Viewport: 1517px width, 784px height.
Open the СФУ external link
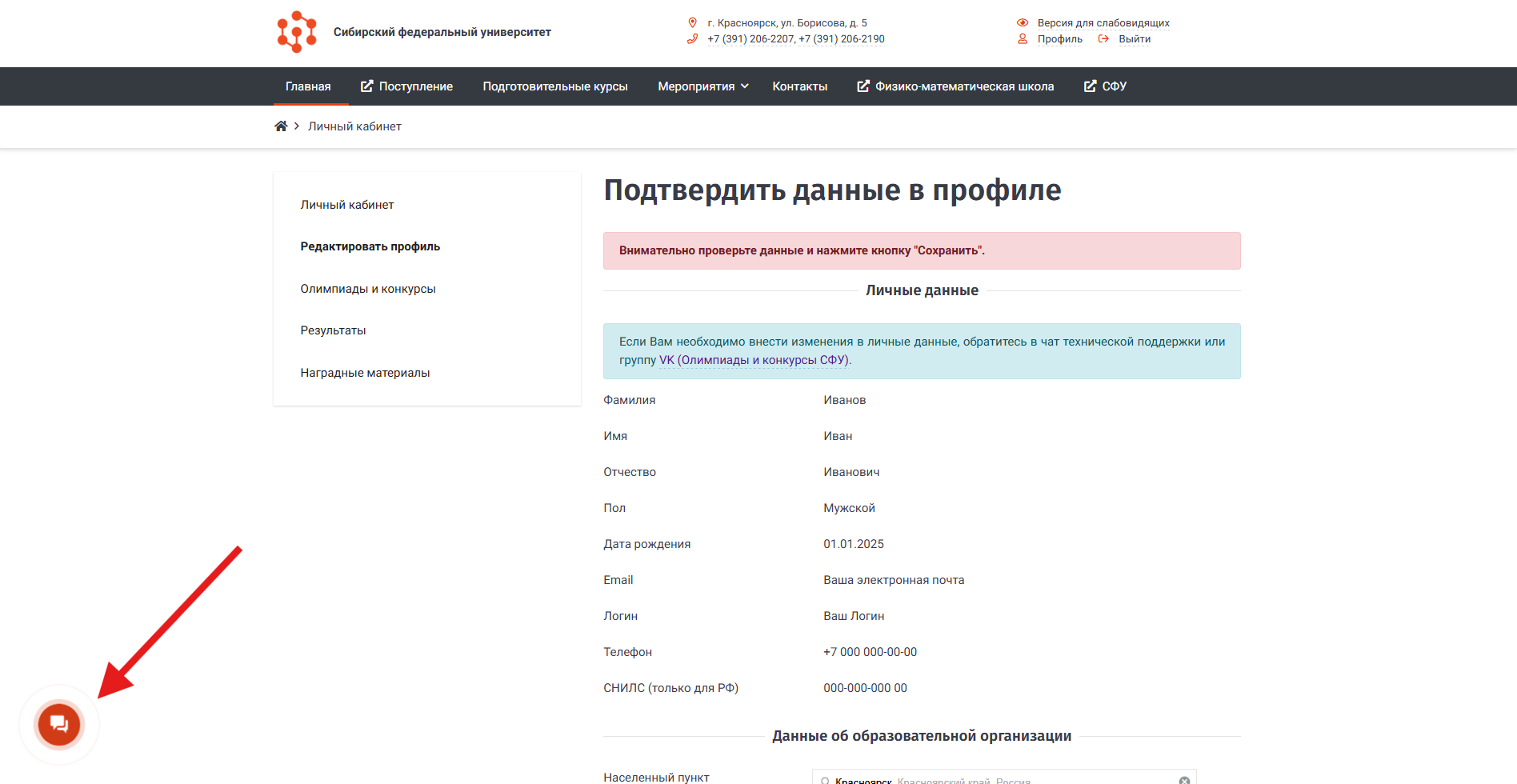tap(1105, 86)
